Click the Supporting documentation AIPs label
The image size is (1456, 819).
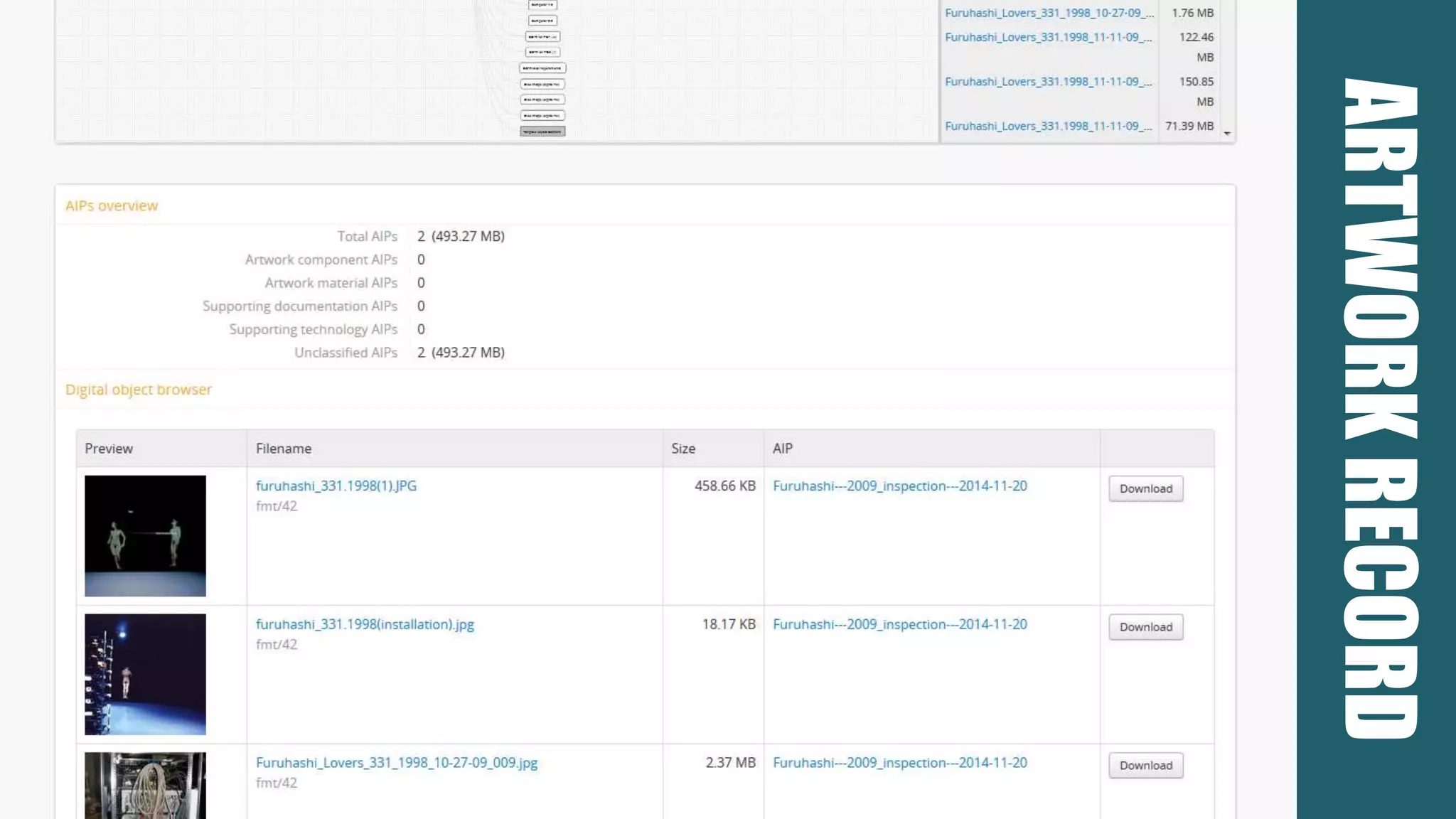click(300, 306)
